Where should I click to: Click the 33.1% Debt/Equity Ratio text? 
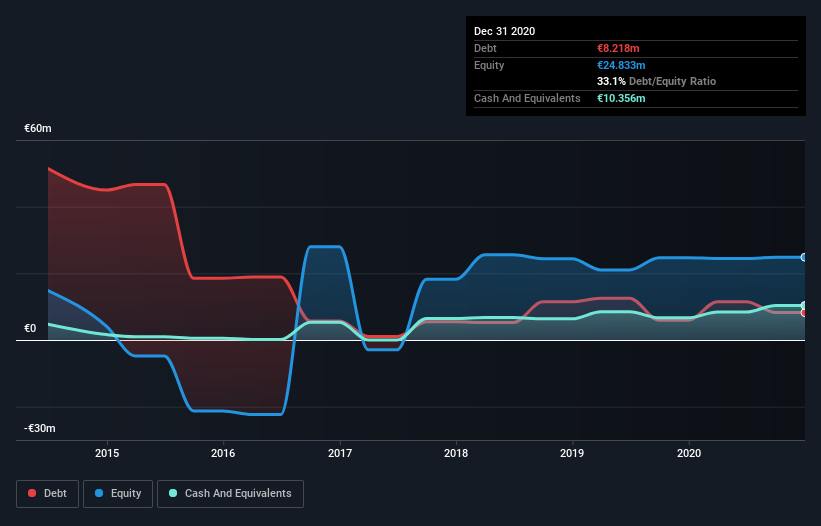coord(656,81)
